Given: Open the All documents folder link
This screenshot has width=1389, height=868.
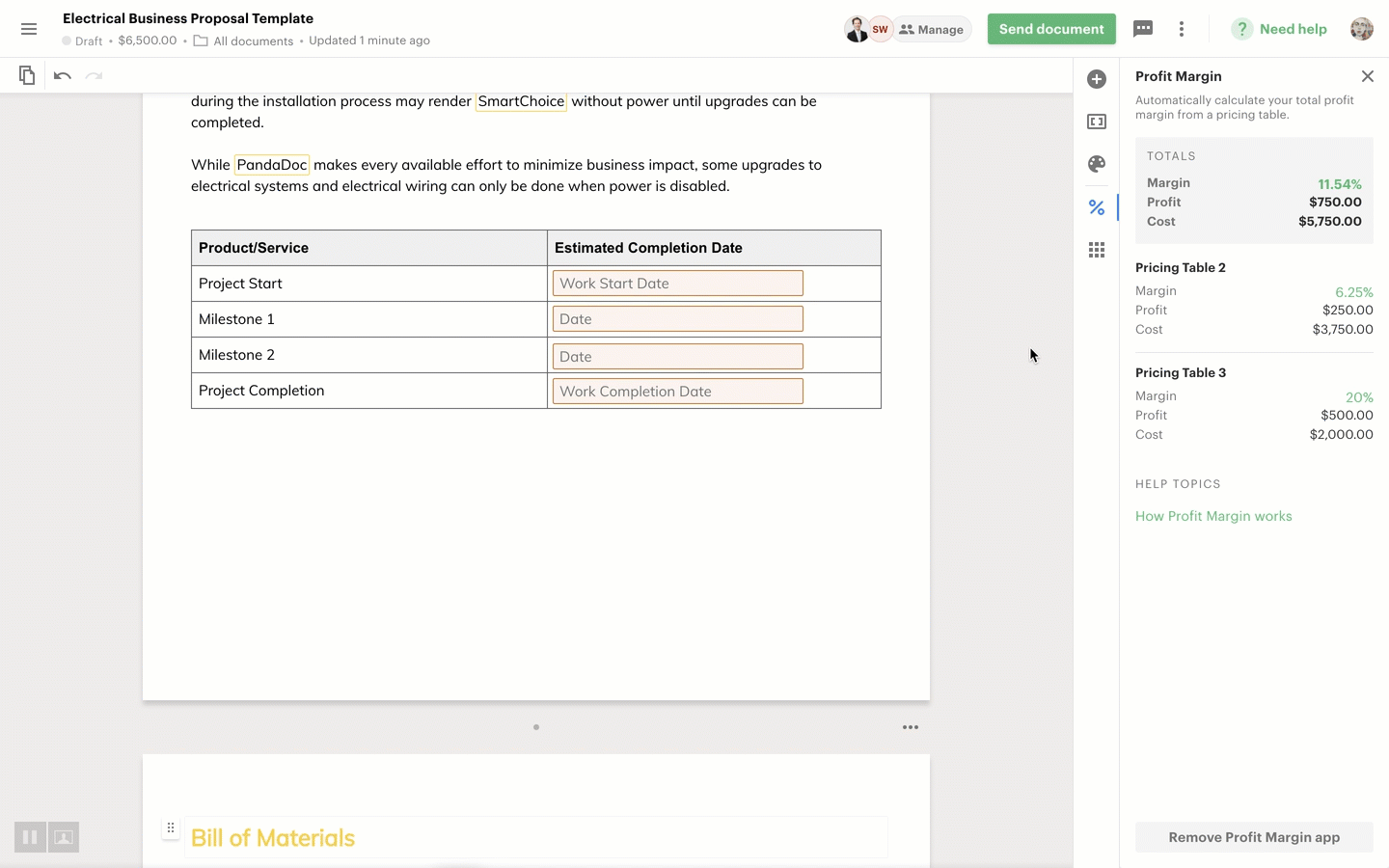Looking at the screenshot, I should pos(253,41).
